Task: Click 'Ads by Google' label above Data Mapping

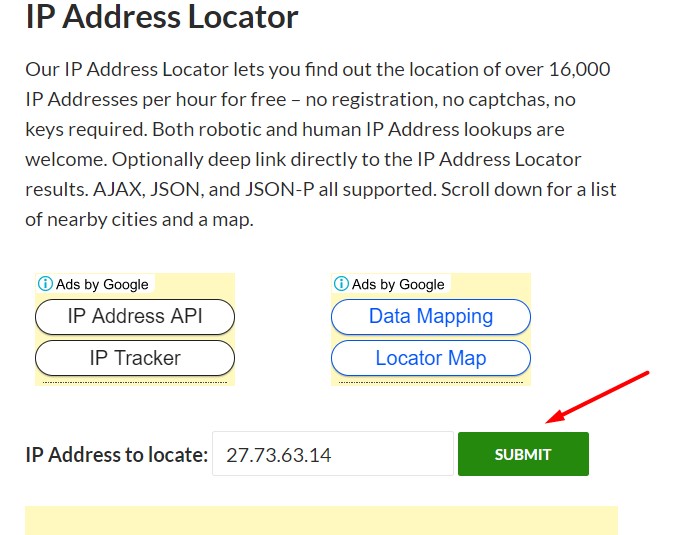Action: [398, 284]
